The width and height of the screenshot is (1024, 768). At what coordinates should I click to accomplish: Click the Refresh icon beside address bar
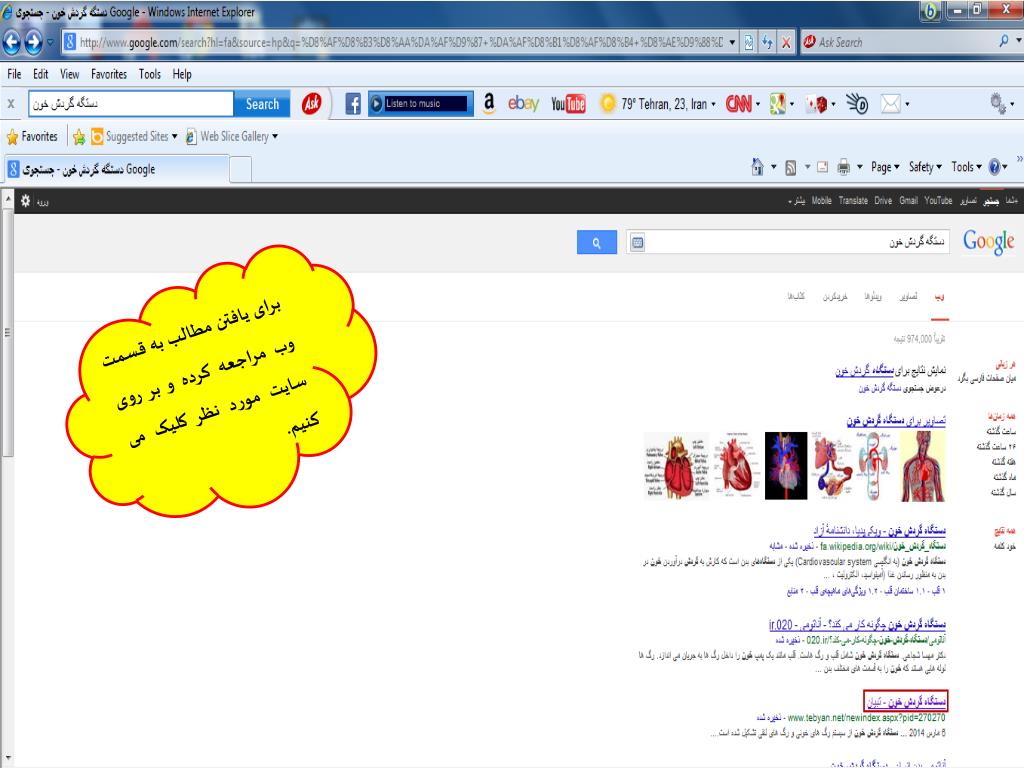(767, 43)
